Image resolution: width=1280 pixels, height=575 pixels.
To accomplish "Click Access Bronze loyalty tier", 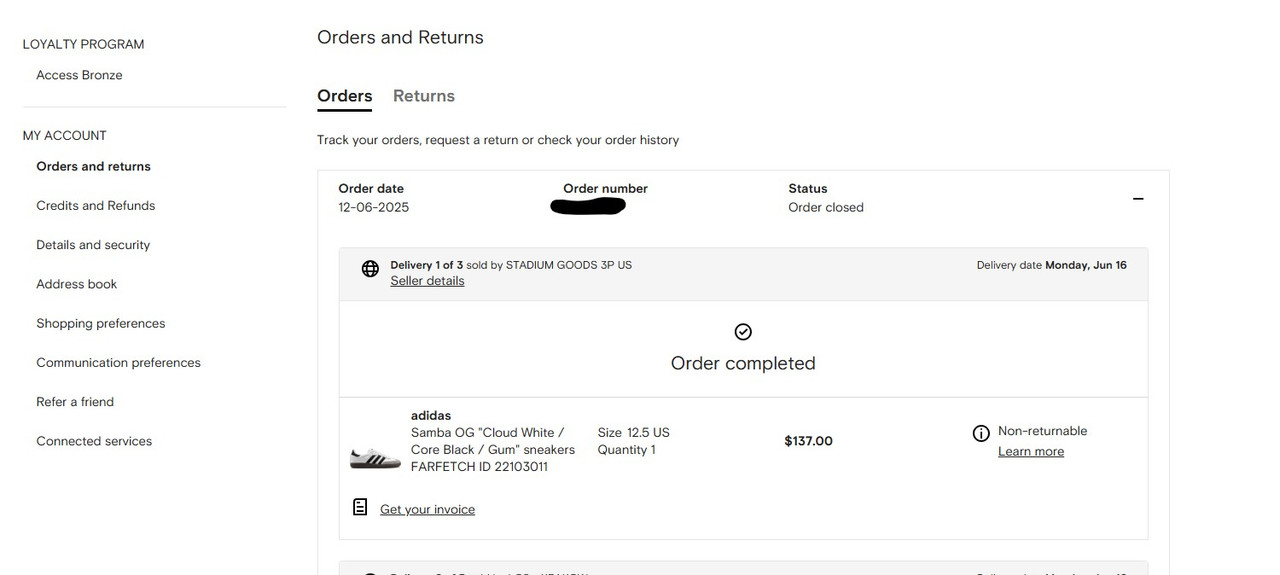I will pyautogui.click(x=79, y=75).
